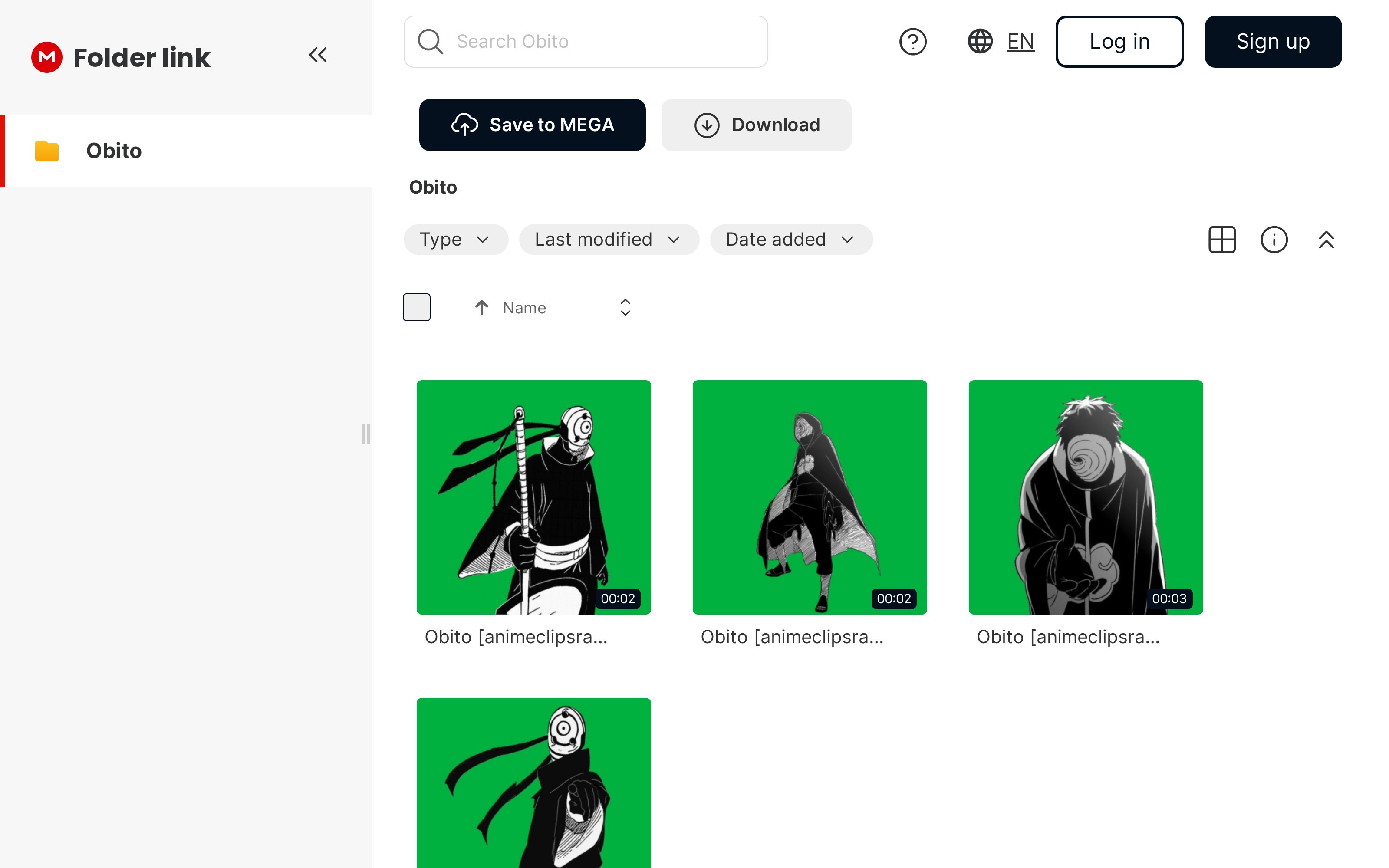Focus the Search Obito input field
Viewport: 1389px width, 868px height.
tap(586, 41)
